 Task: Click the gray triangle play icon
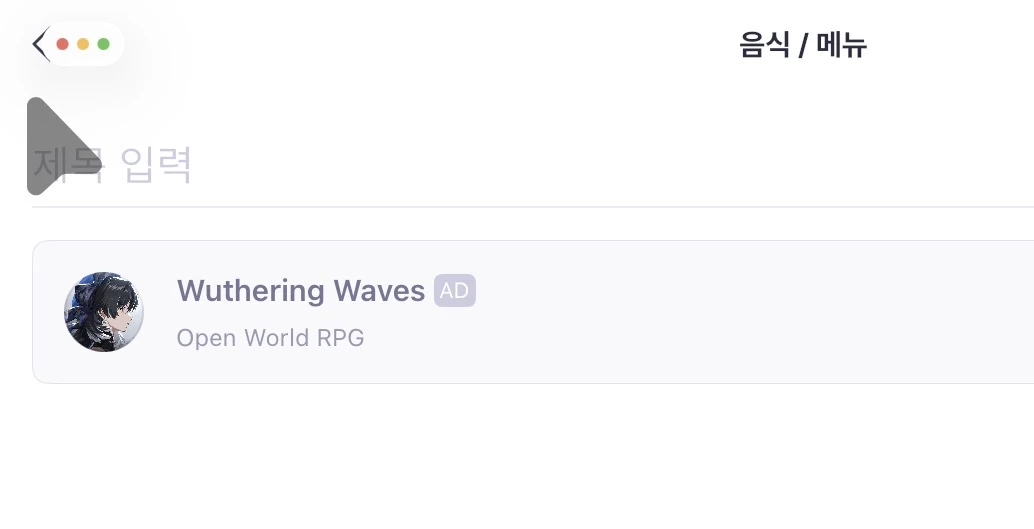point(58,146)
